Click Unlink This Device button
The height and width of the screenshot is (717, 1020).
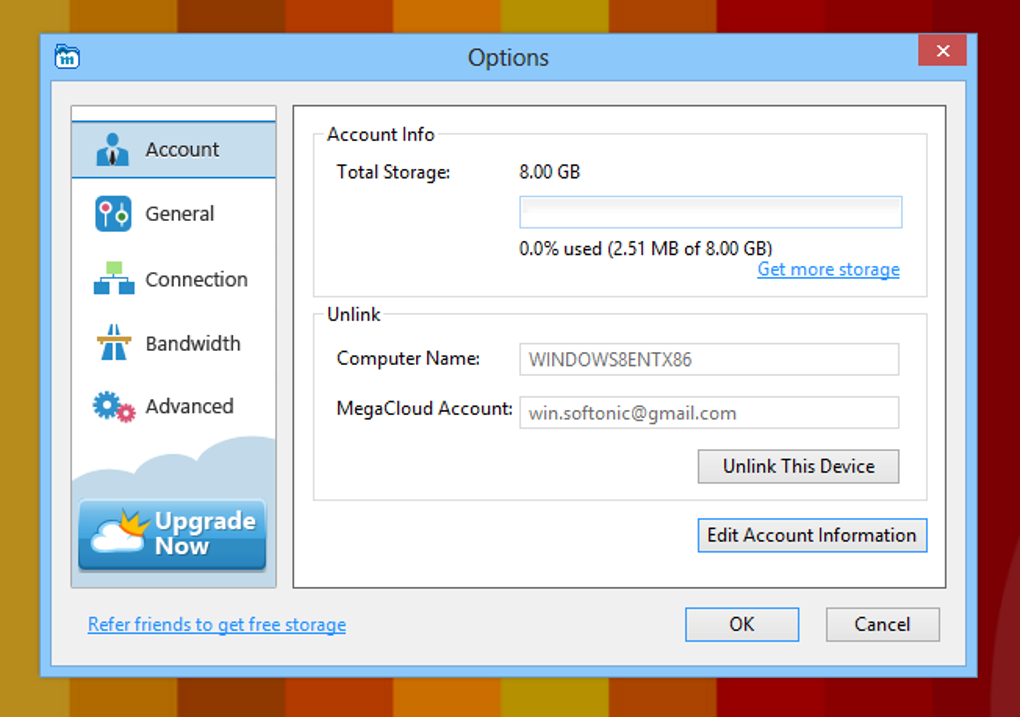point(798,466)
